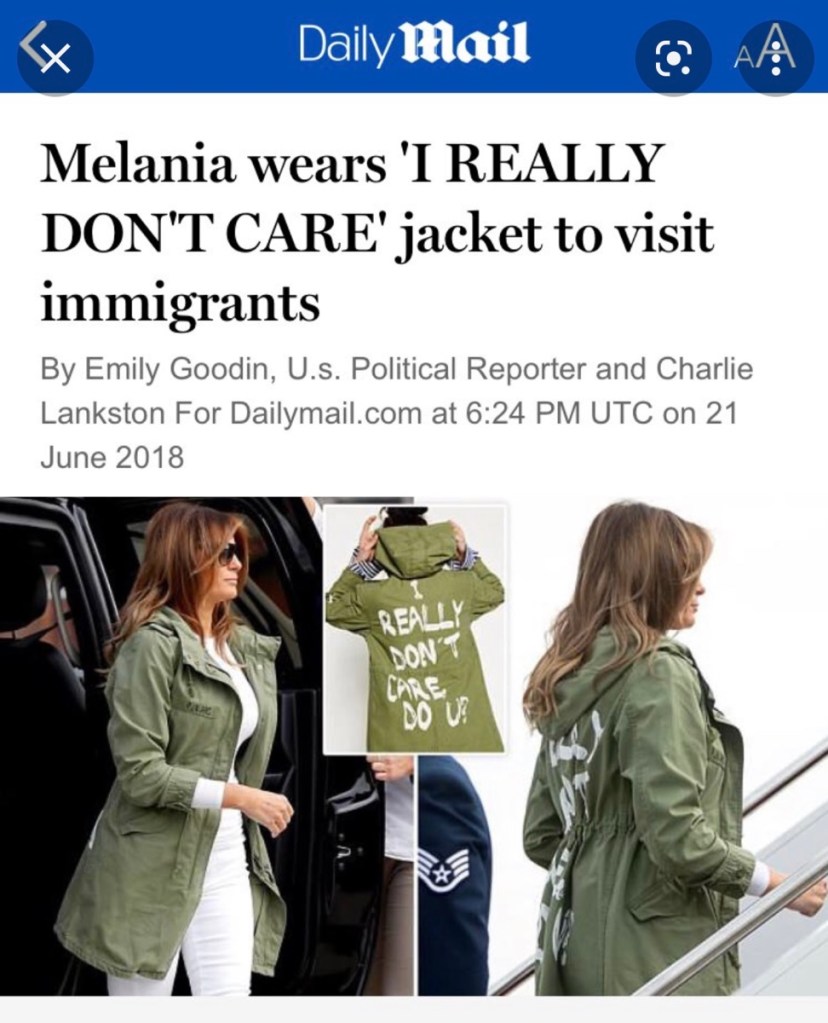828x1023 pixels.
Task: Open the inset green jacket back photo
Action: point(415,629)
